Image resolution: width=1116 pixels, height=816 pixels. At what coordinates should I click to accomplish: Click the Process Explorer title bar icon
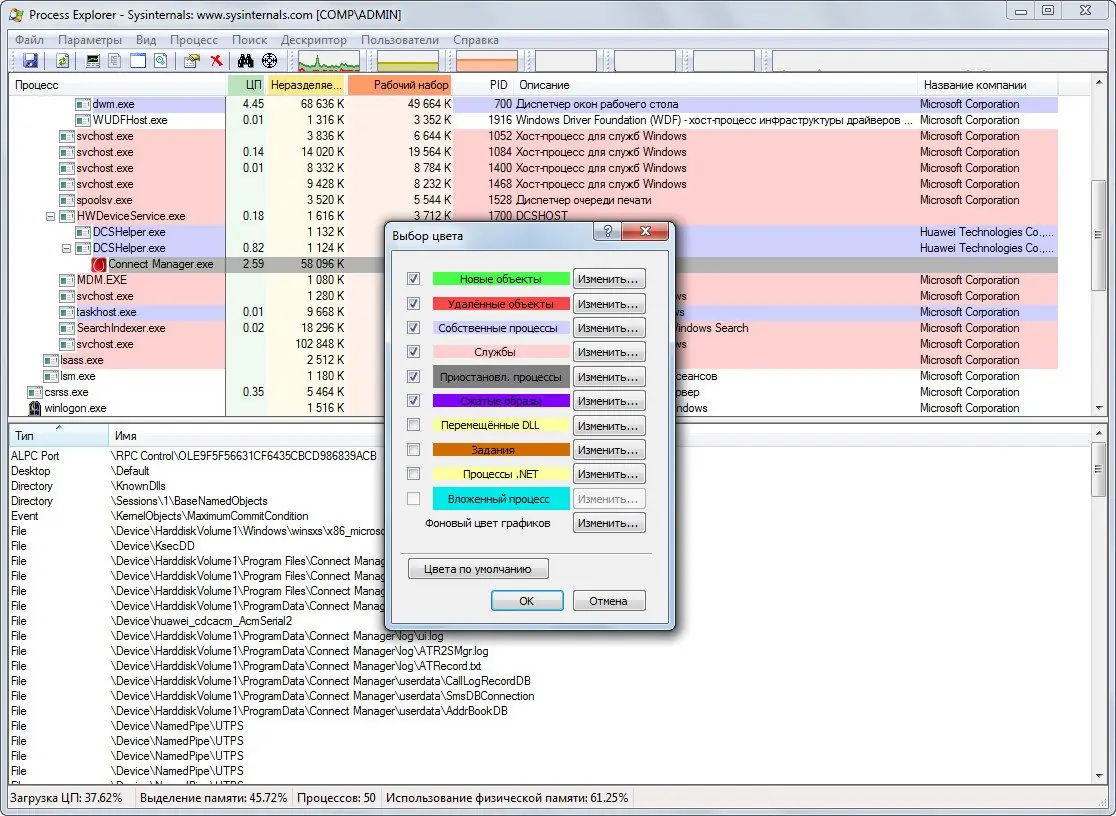16,14
